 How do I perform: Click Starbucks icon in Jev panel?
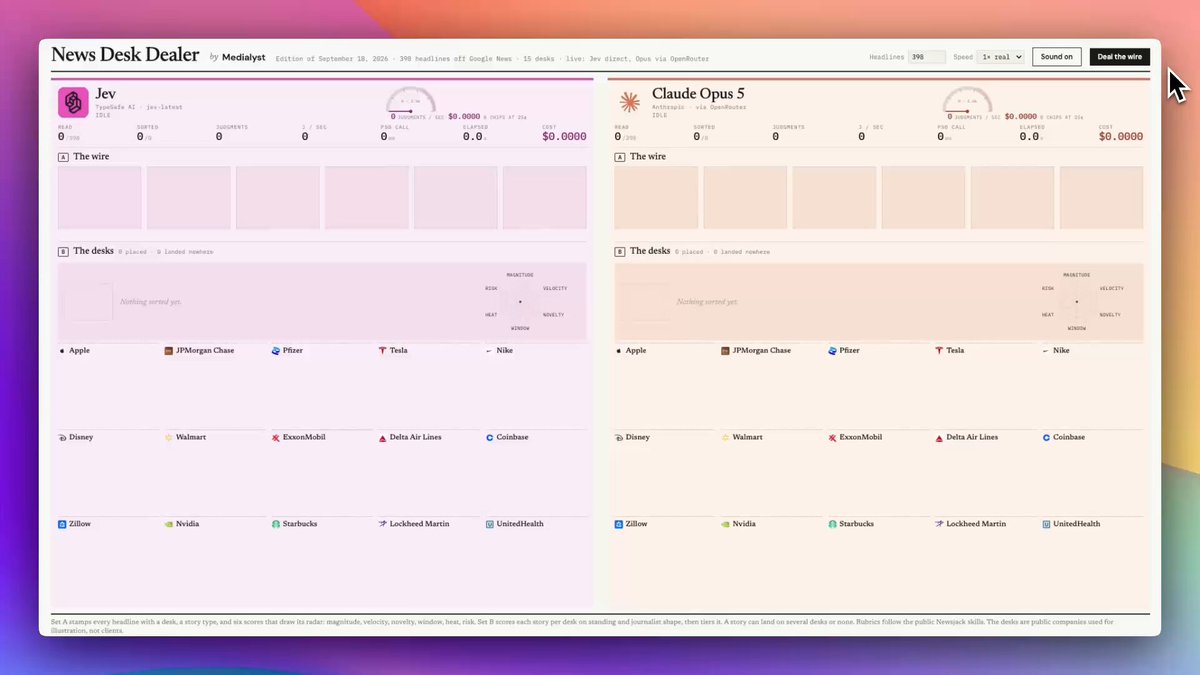(x=276, y=524)
